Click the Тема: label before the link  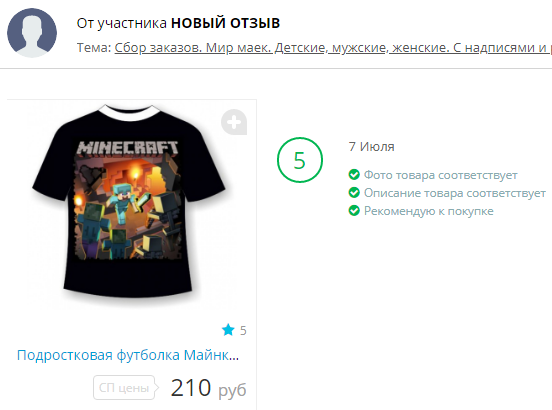94,48
